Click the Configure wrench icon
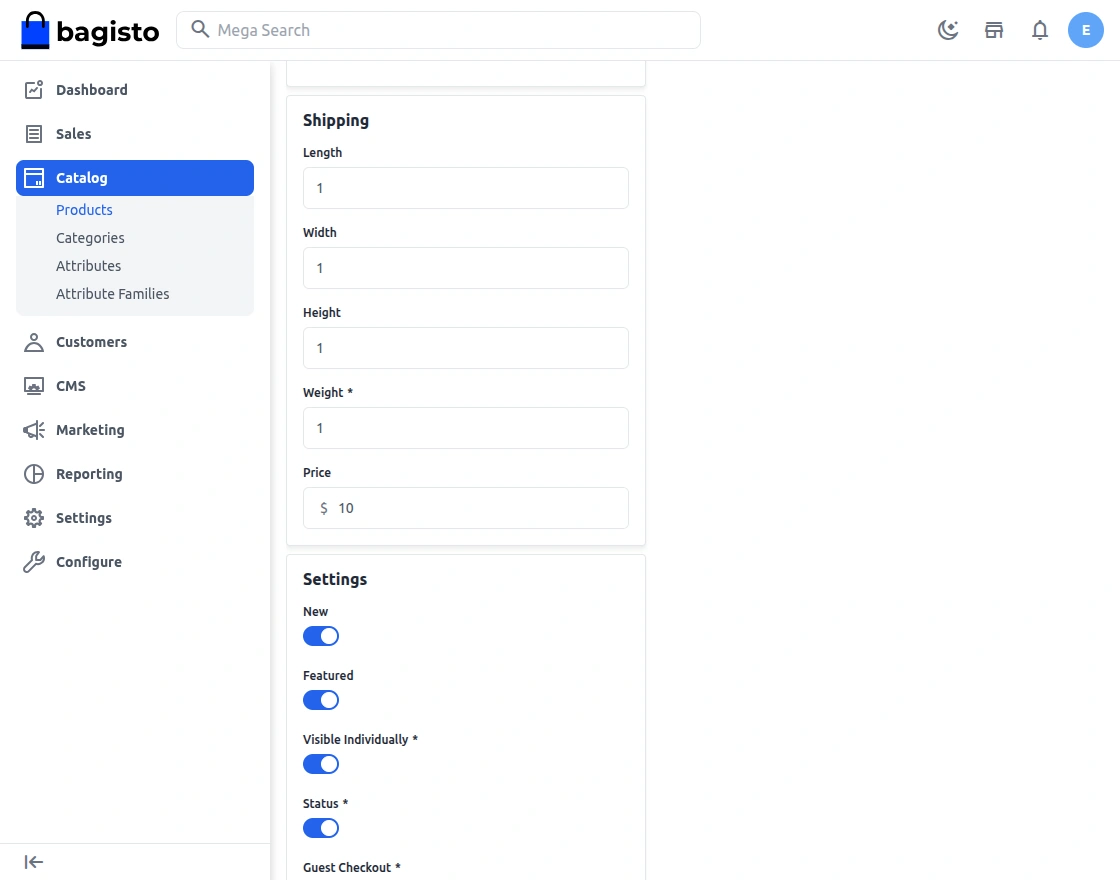The height and width of the screenshot is (880, 1120). coord(34,562)
